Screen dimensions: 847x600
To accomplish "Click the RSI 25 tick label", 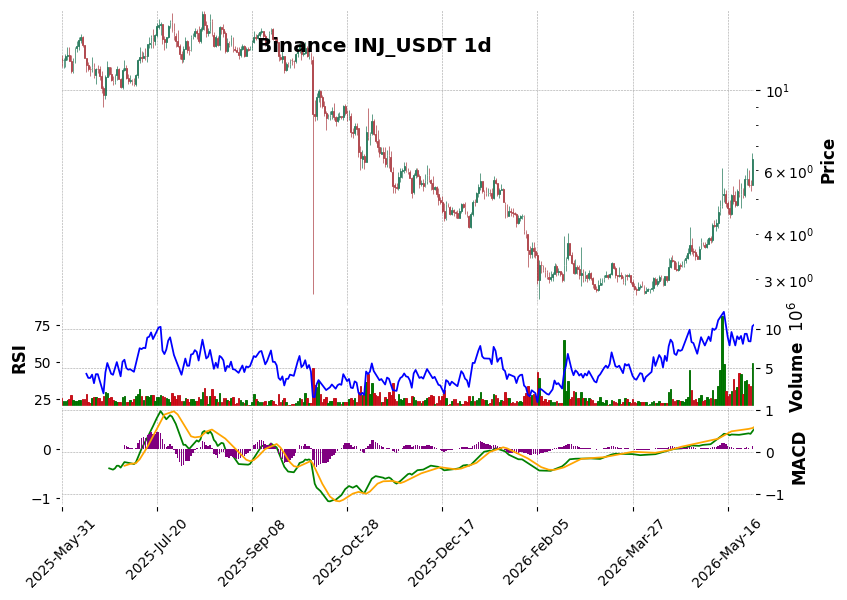I will 42,400.
